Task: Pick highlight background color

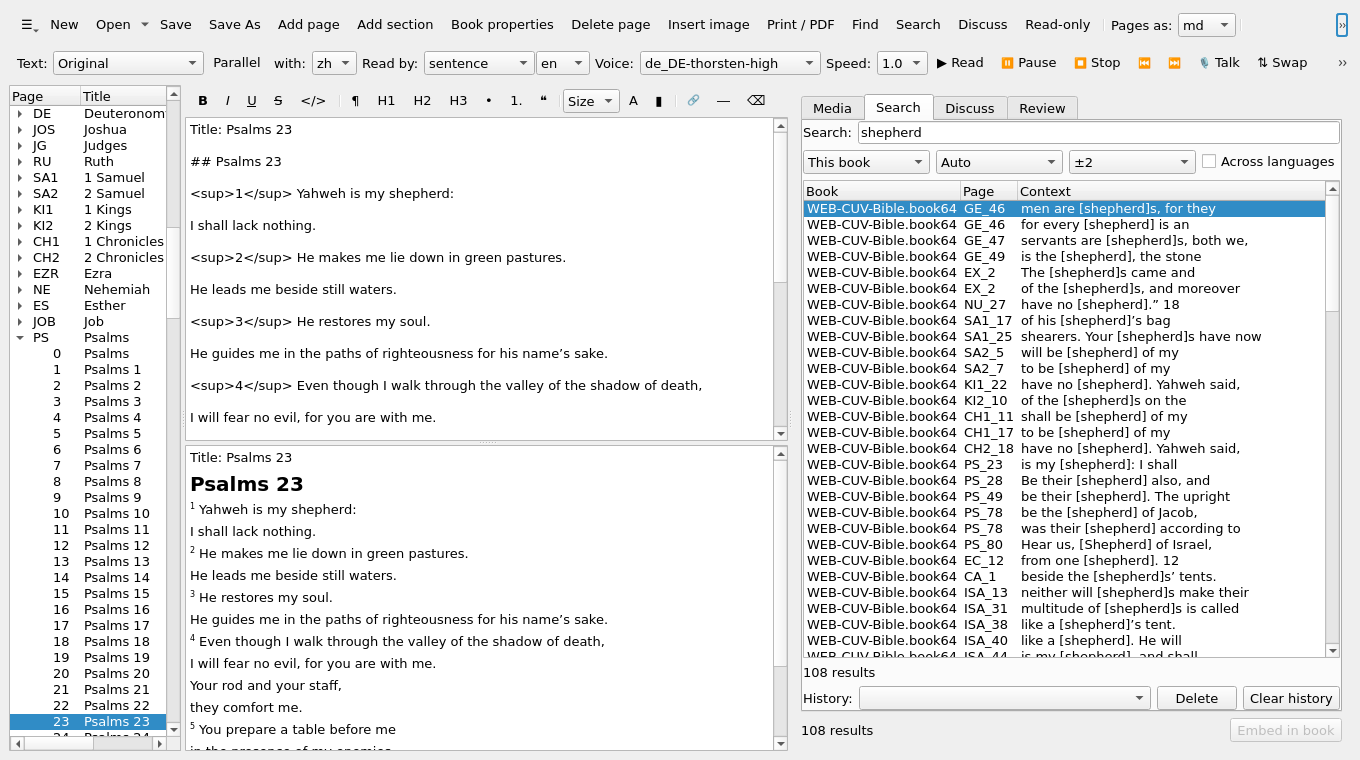Action: [x=659, y=101]
